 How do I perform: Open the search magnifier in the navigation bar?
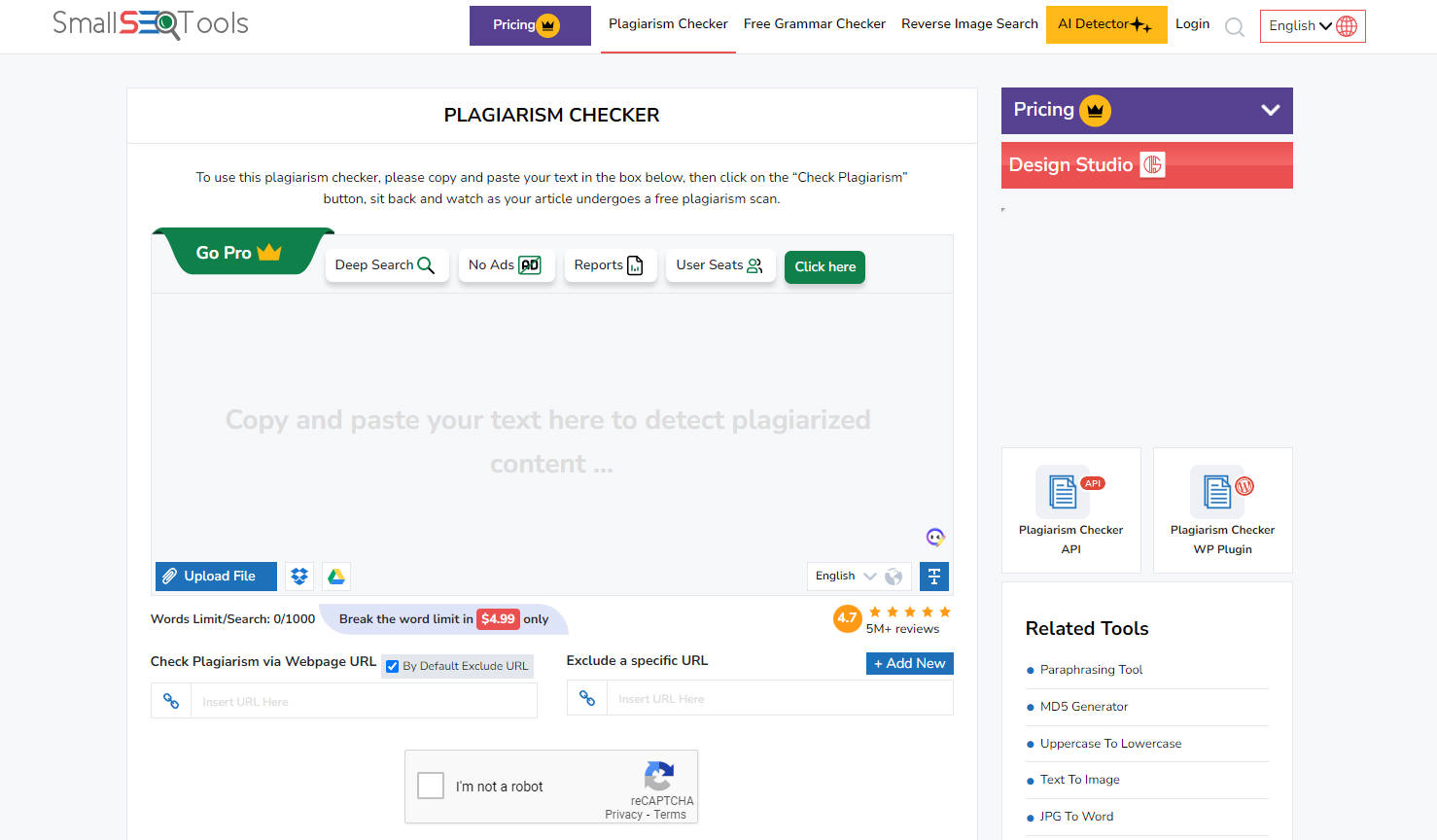point(1235,26)
